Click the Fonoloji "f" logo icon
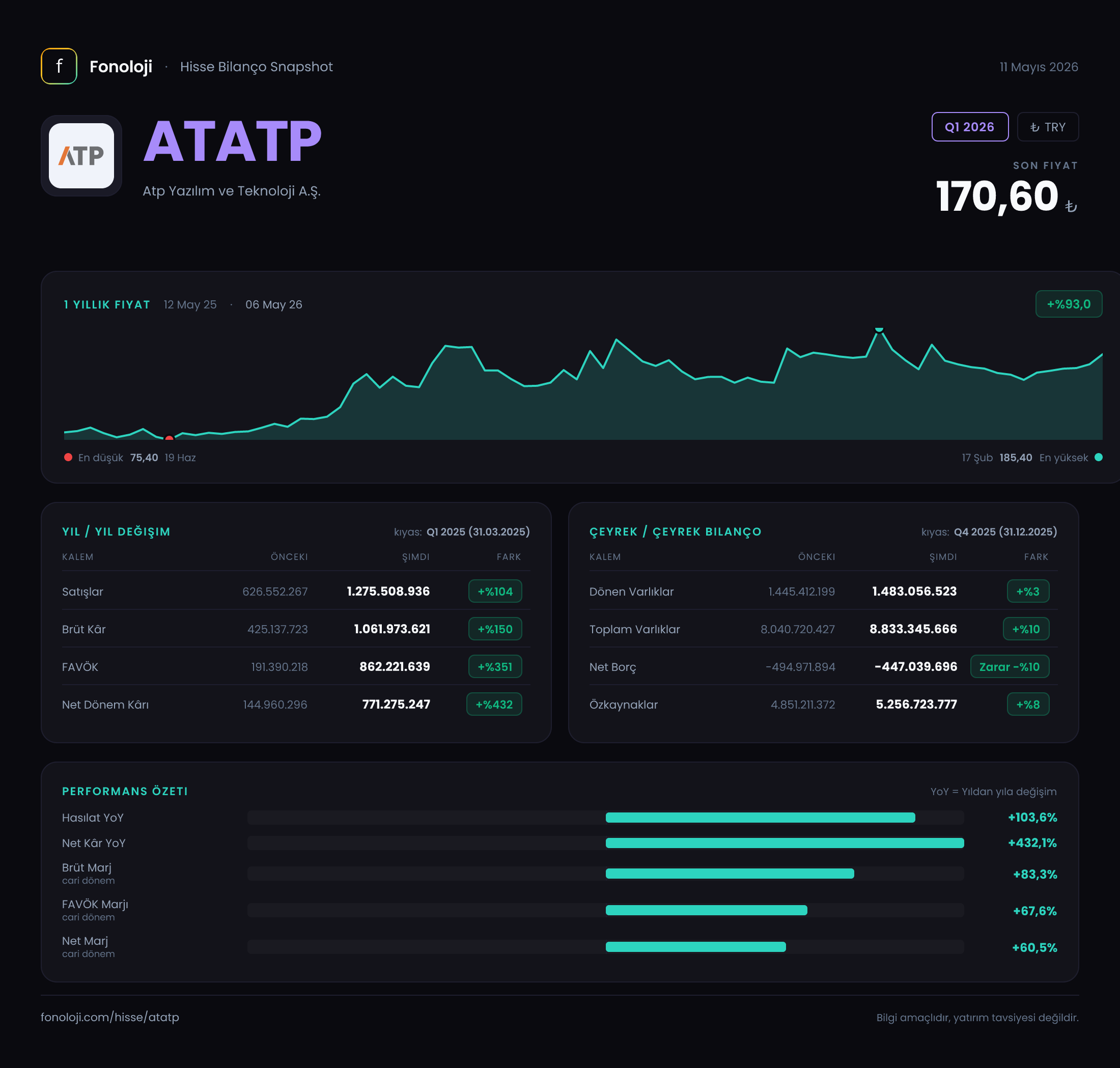Screen dimensions: 1120x1068 pyautogui.click(x=59, y=66)
